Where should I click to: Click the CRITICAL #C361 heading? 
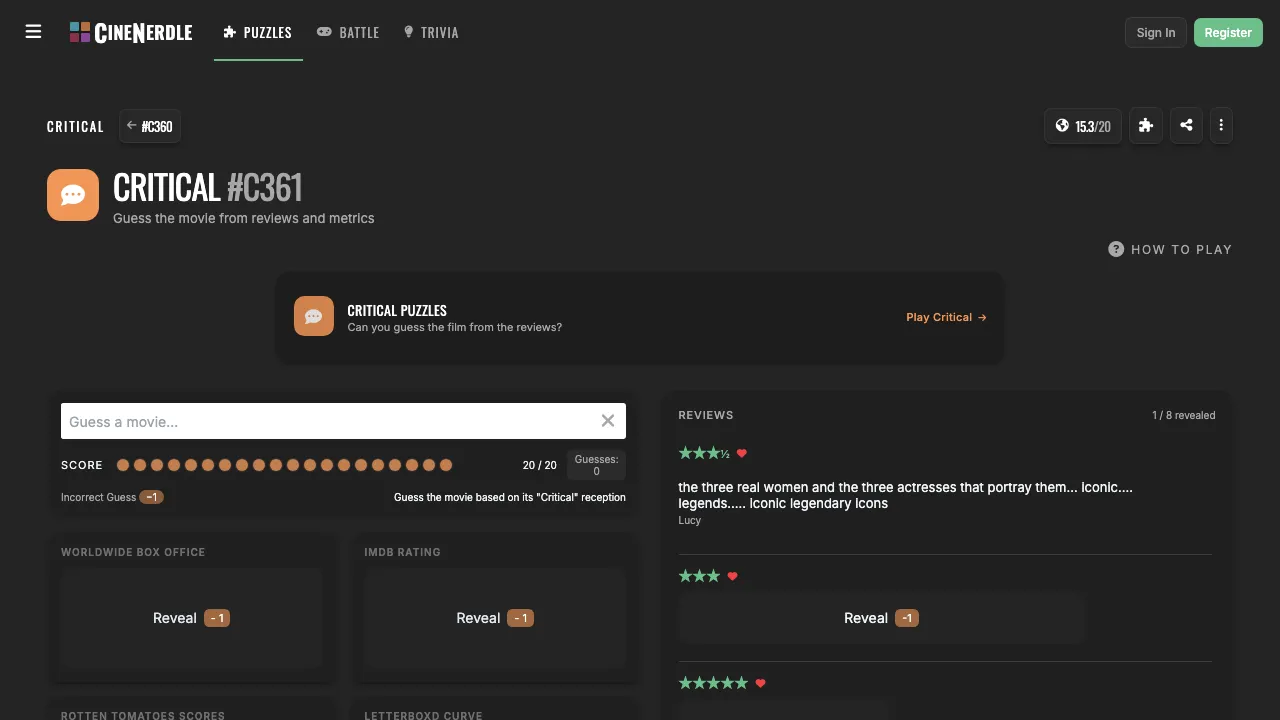207,188
